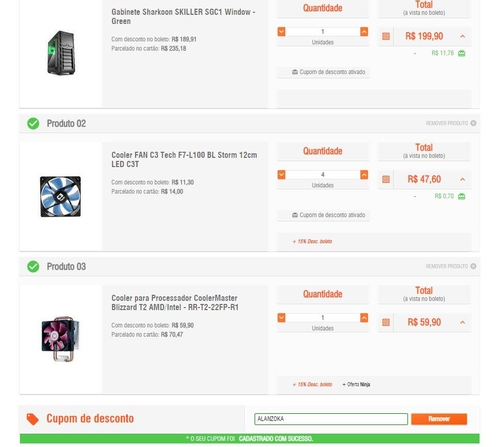Decrease quantity of Sharkoon SKILLER gabinete
Image resolution: width=500 pixels, height=447 pixels.
(x=281, y=32)
